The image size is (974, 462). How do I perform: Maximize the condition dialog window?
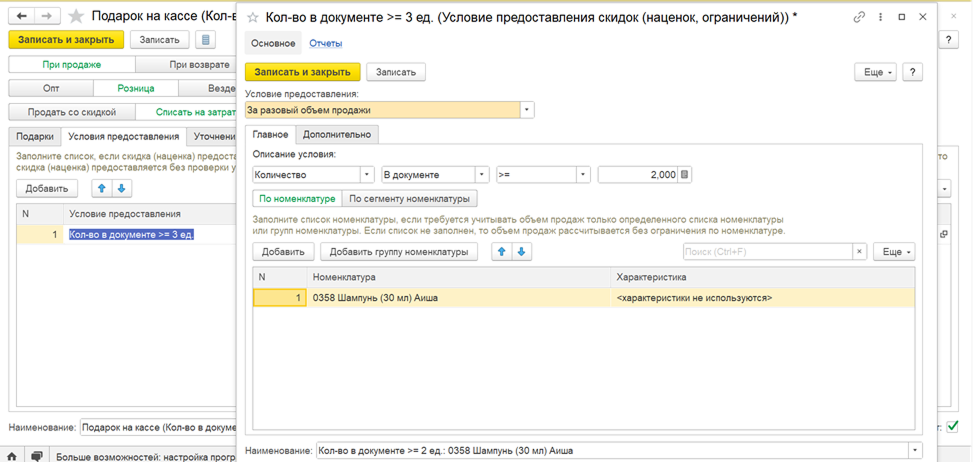tap(902, 17)
